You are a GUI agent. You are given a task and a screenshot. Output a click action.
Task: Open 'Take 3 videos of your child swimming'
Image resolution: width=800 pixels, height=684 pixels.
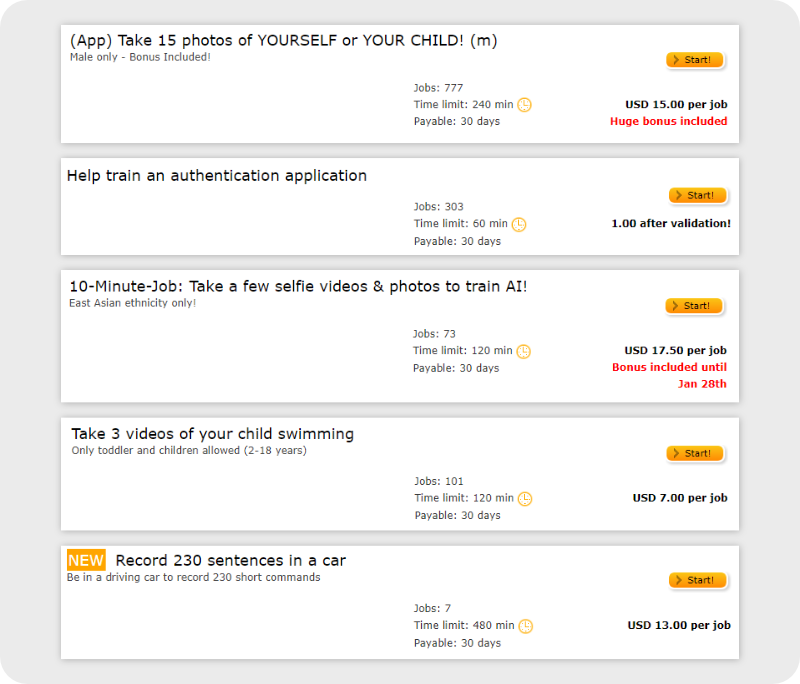[x=213, y=434]
